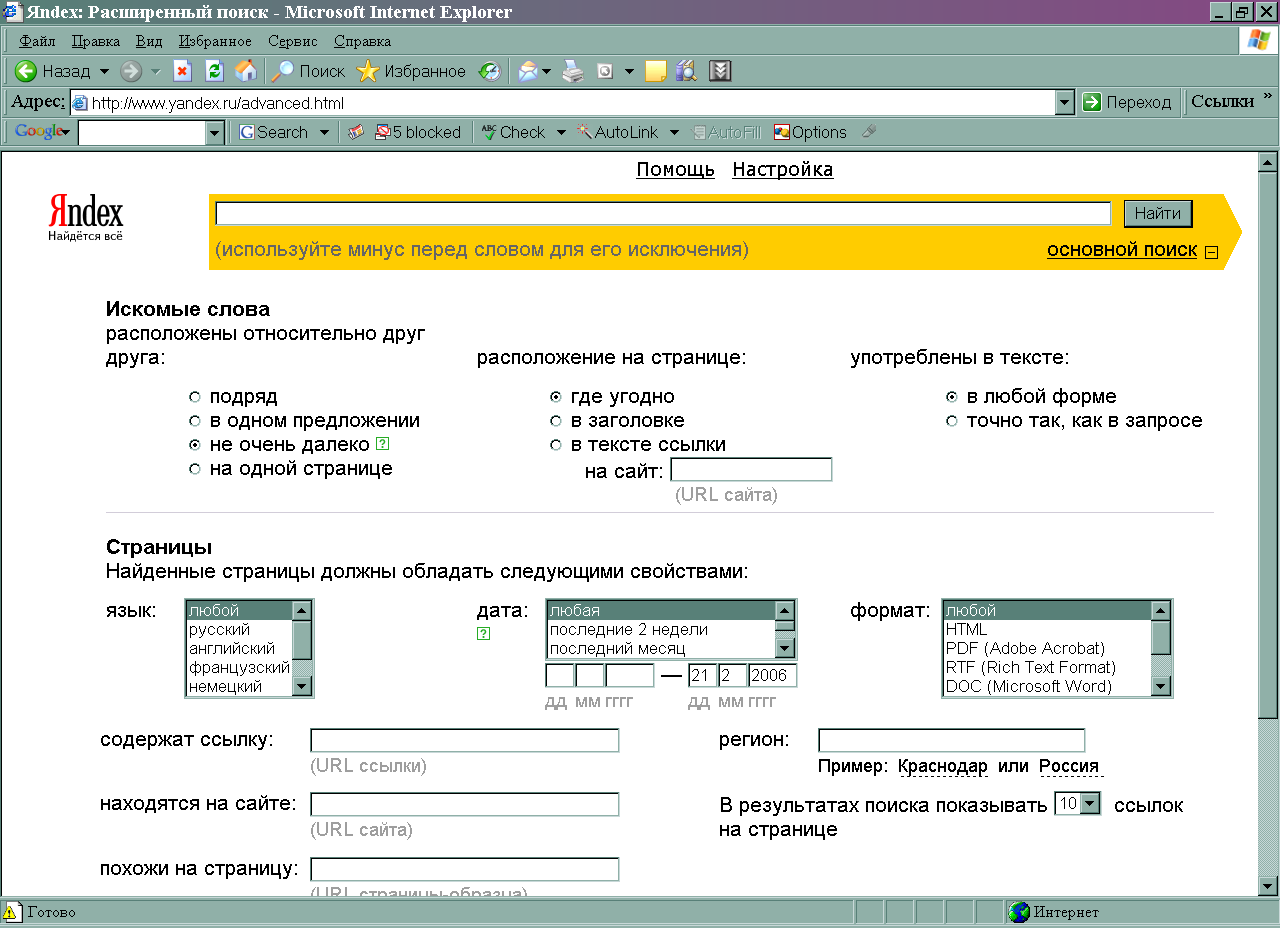Select the подряд radio option

coord(195,397)
